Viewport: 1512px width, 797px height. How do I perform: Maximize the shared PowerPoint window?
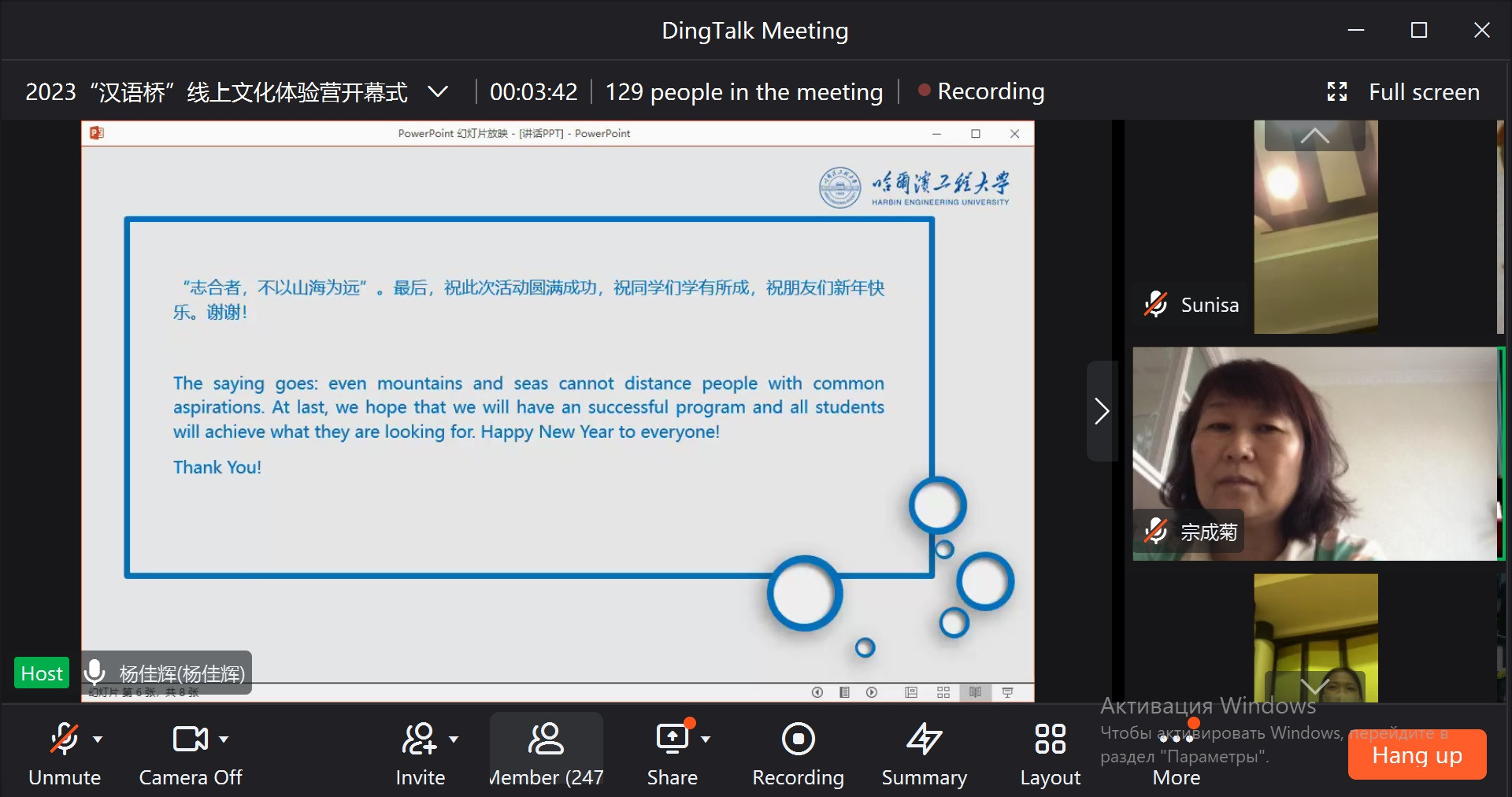[976, 134]
